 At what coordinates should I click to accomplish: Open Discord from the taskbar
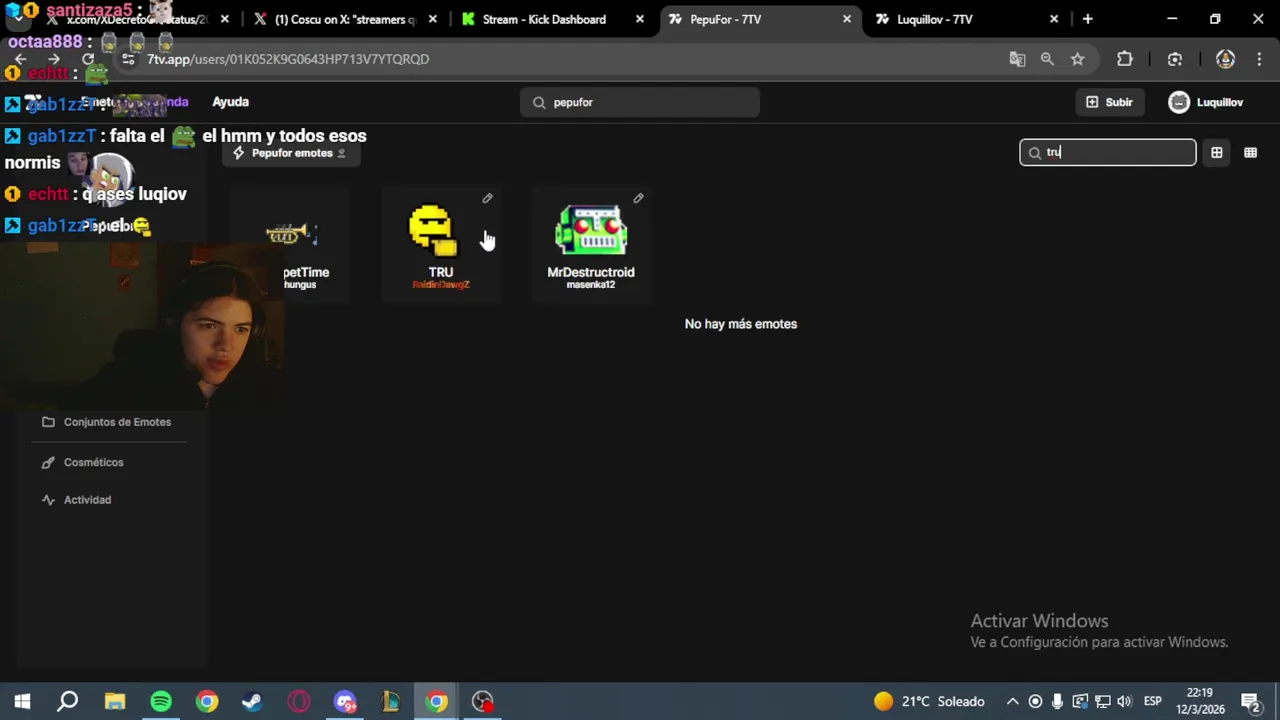[x=345, y=701]
